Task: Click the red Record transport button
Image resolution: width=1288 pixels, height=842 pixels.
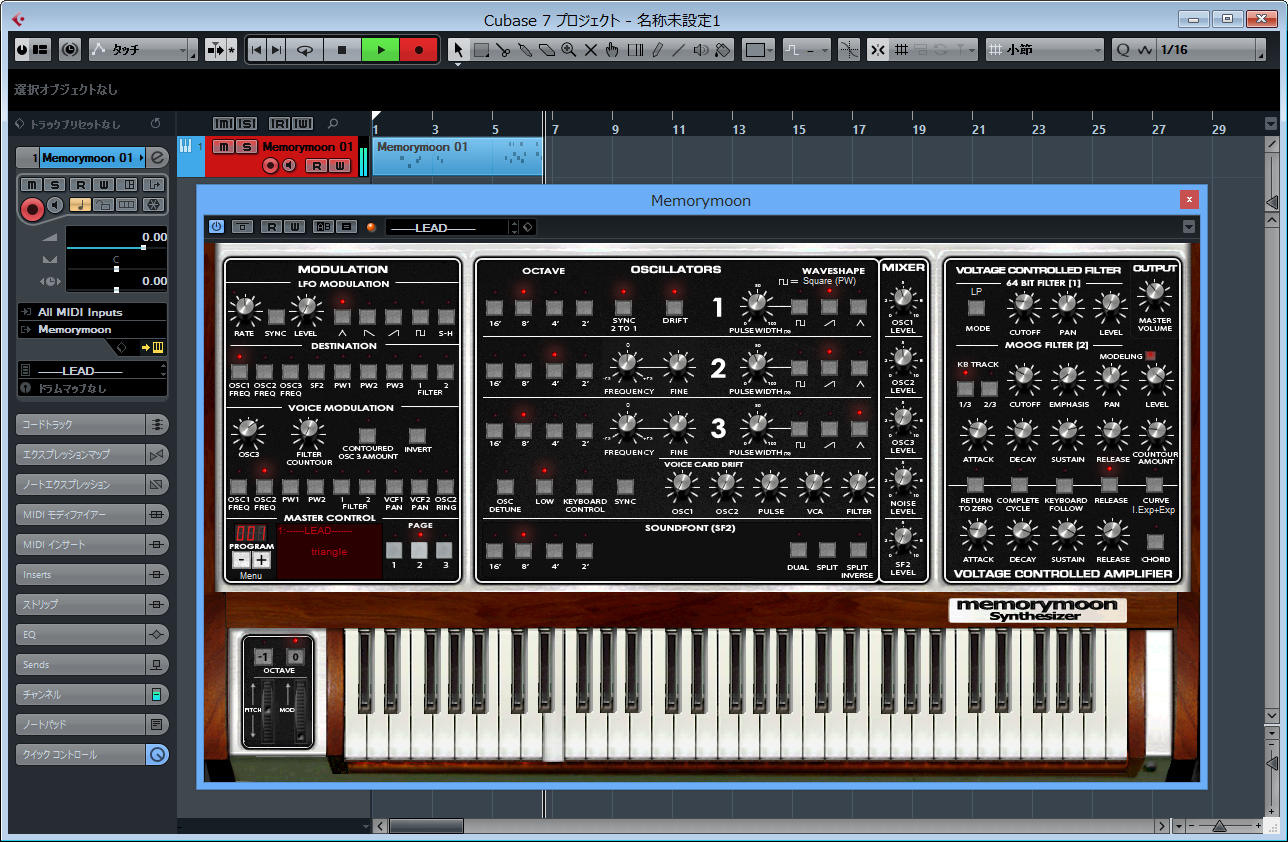Action: click(x=419, y=49)
